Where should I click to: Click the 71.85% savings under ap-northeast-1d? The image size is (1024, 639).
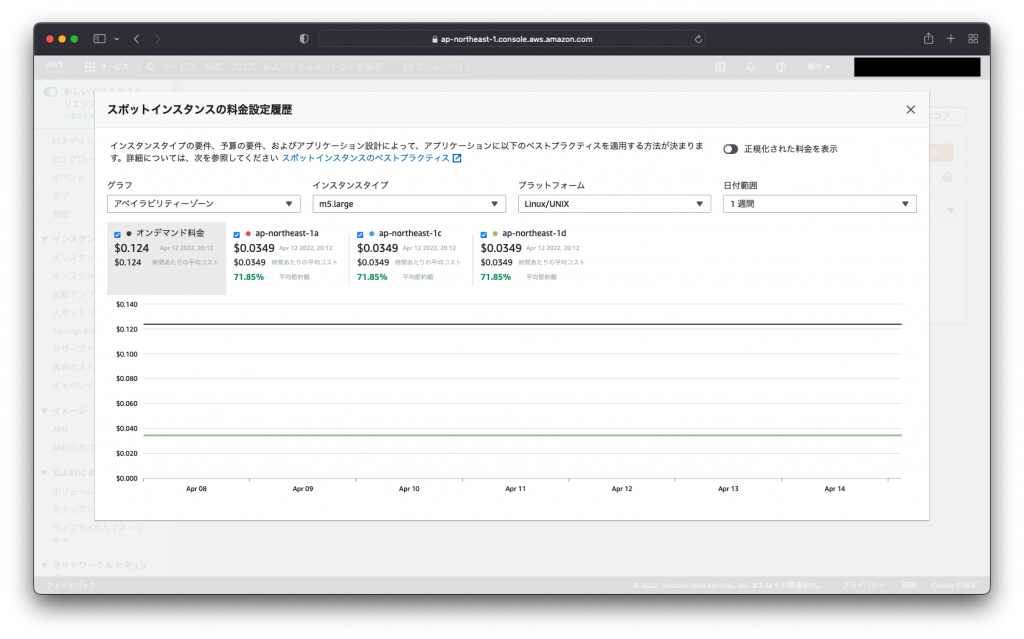tap(496, 277)
